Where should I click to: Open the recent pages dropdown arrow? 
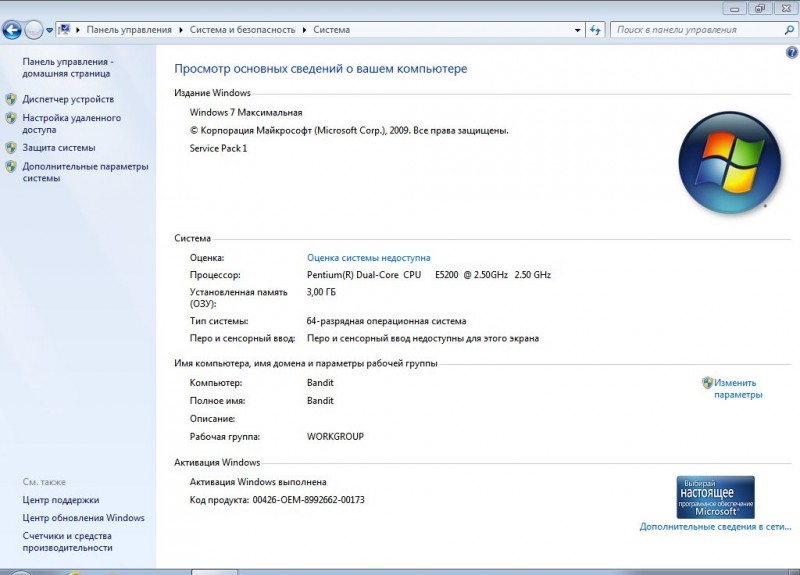coord(49,30)
